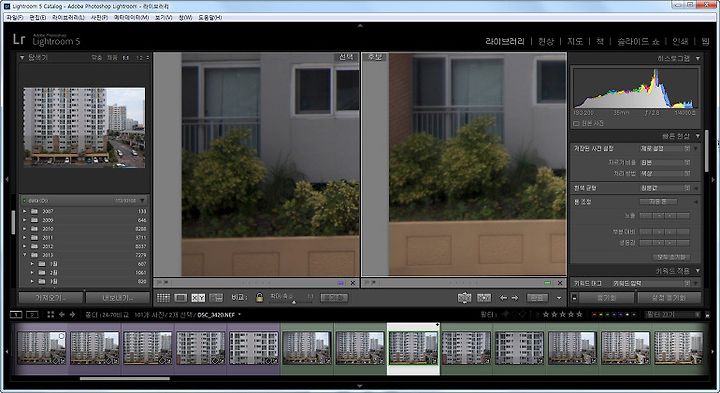Open the saved preset dropdown in Quick Develop
This screenshot has width=720, height=393.
pyautogui.click(x=665, y=149)
